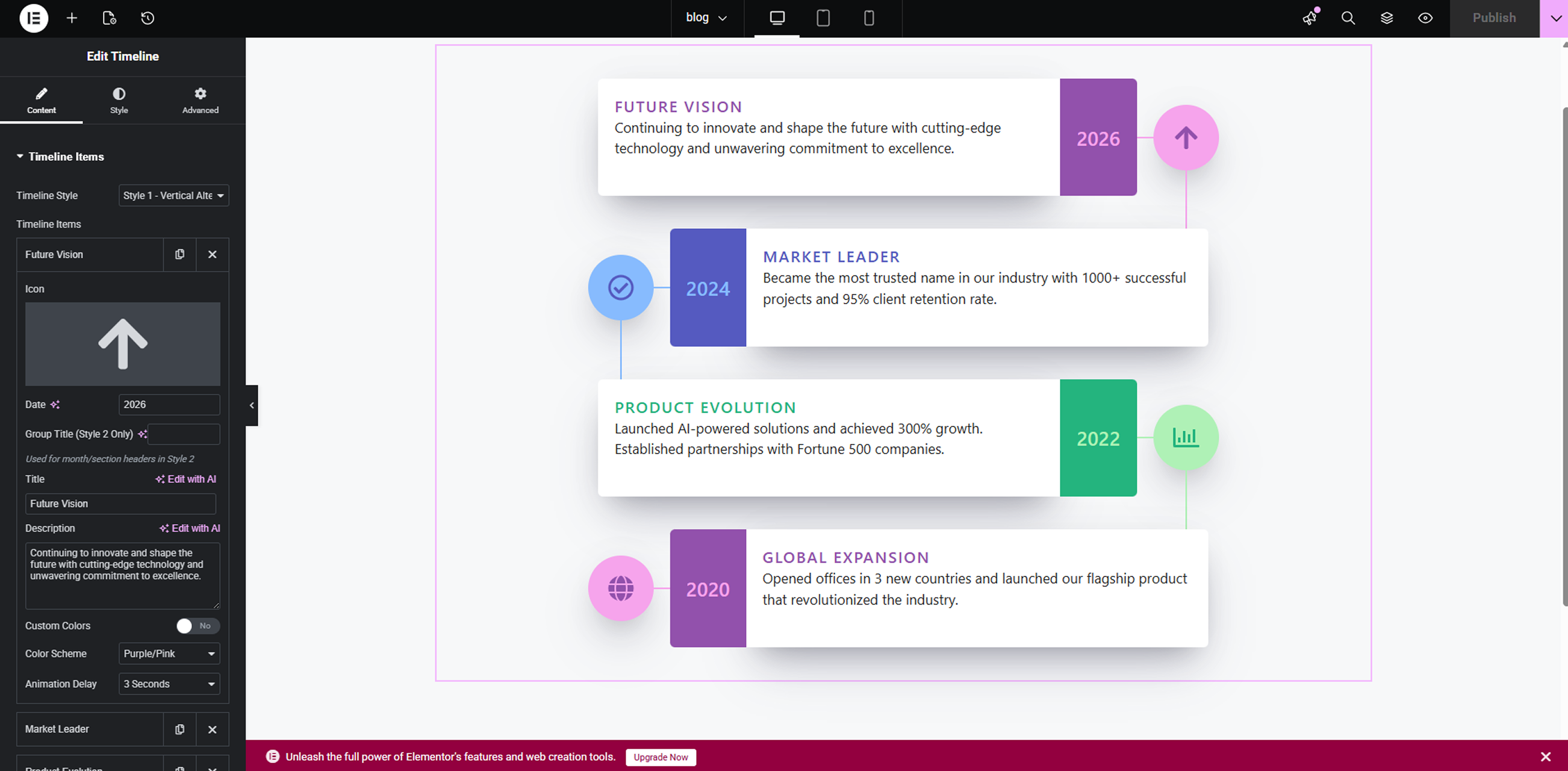The height and width of the screenshot is (771, 1568).
Task: Open the Structure navigator icon
Action: click(x=1387, y=18)
